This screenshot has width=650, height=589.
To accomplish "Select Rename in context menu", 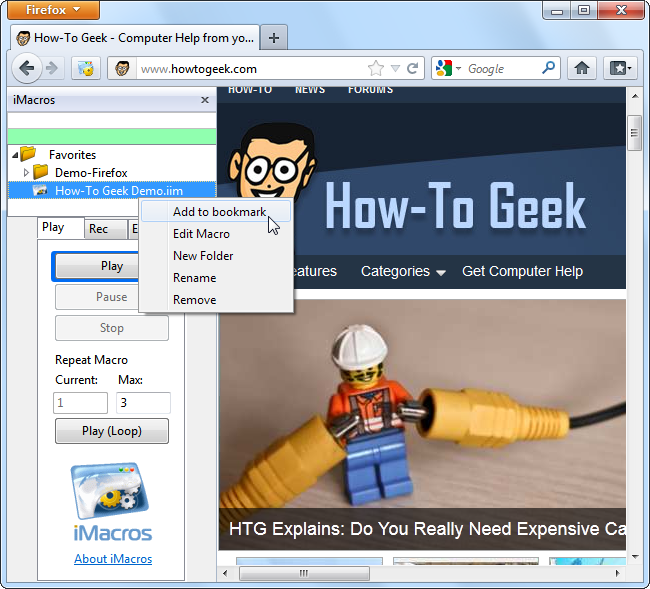I will [216, 278].
